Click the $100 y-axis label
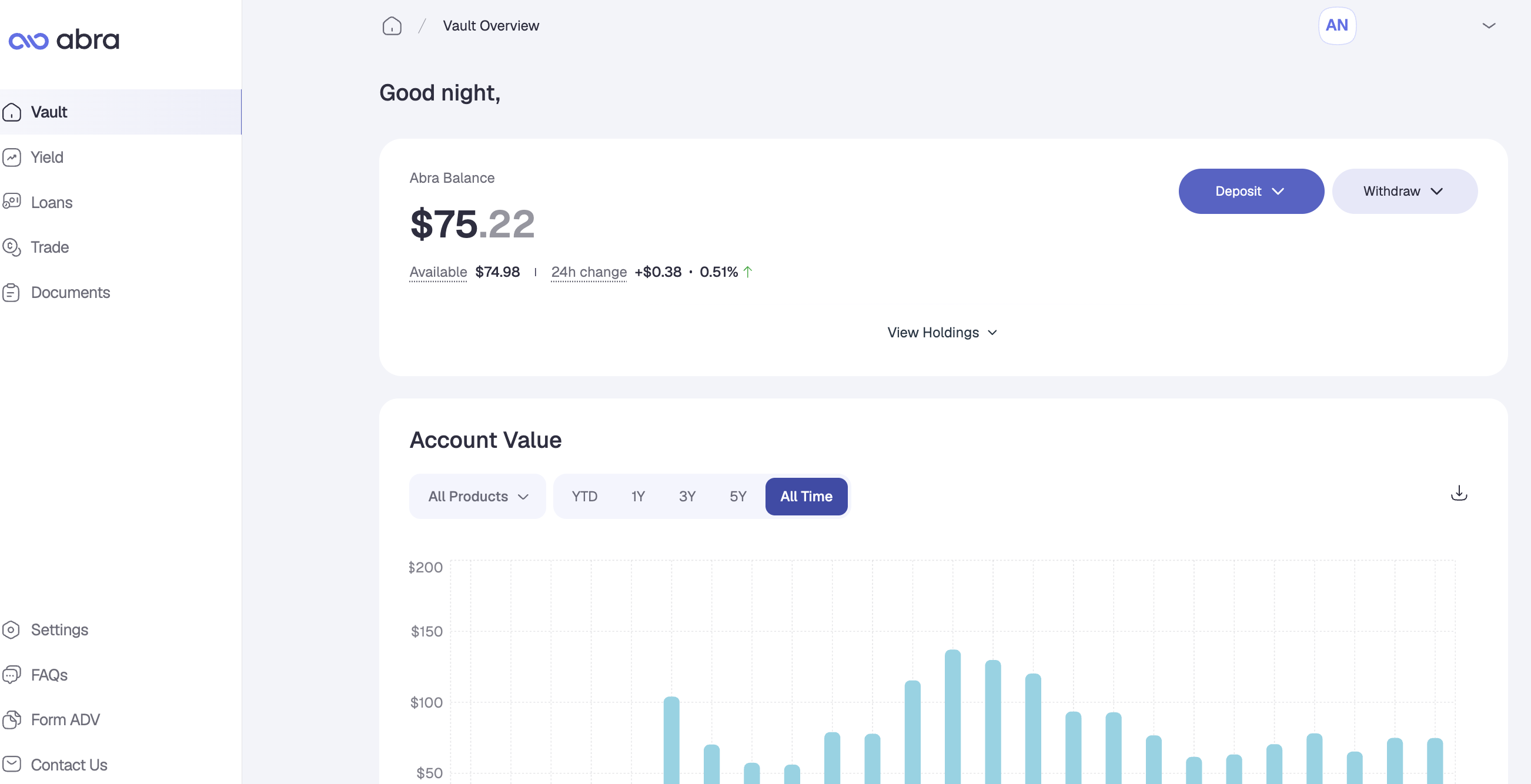This screenshot has height=784, width=1531. point(427,703)
